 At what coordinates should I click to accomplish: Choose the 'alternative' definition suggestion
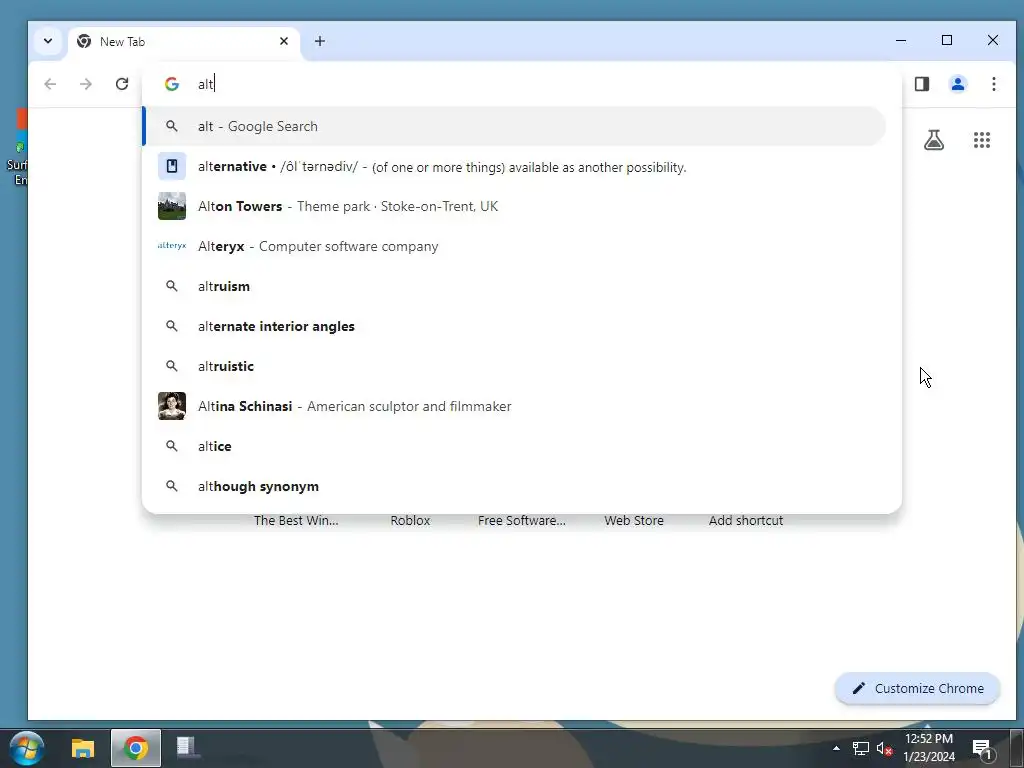coord(515,167)
